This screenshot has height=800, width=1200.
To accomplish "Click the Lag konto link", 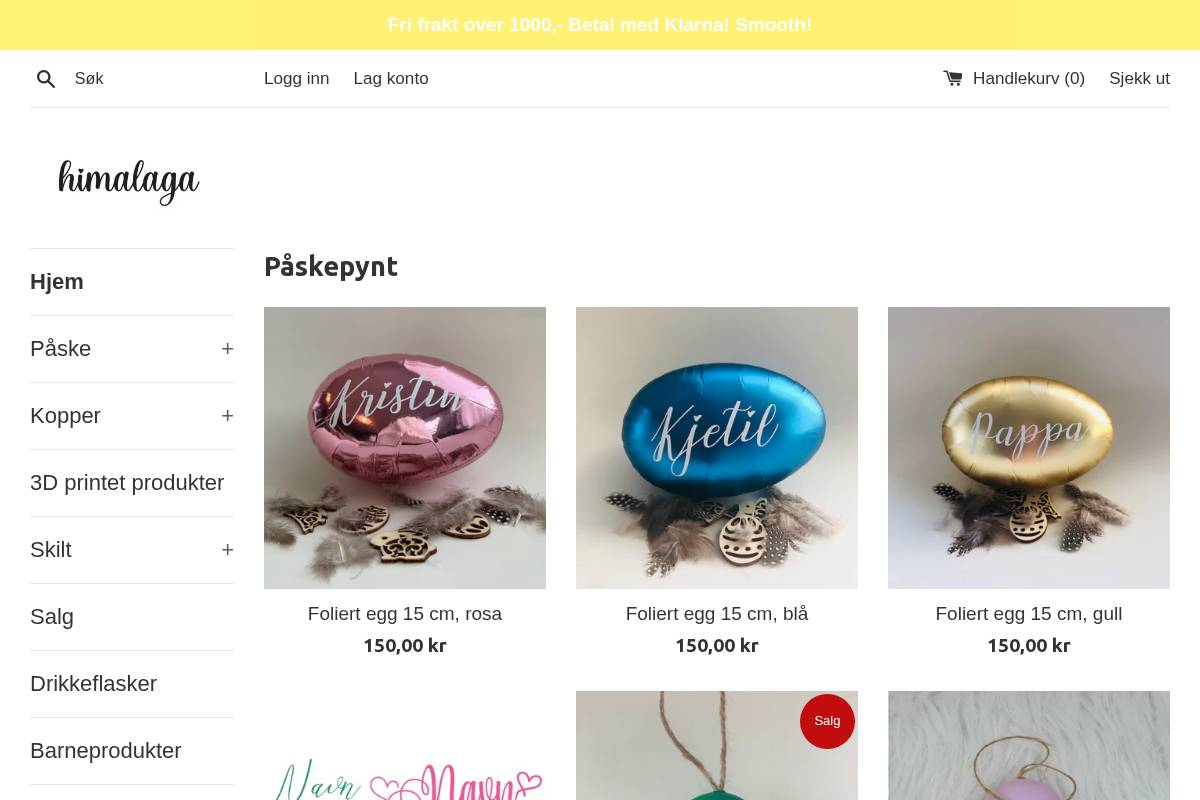I will pos(391,78).
